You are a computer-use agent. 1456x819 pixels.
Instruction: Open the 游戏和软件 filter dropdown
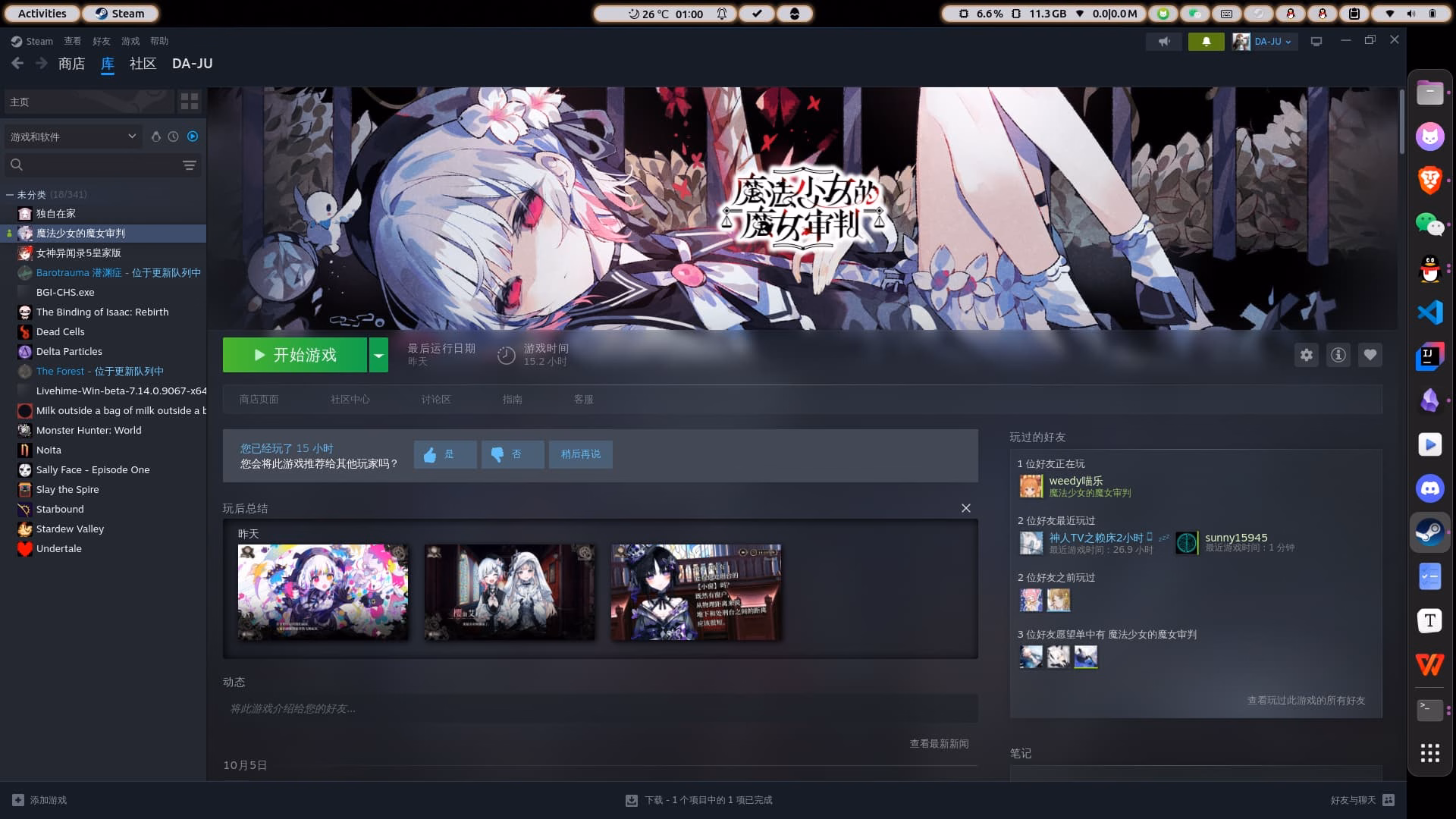pyautogui.click(x=73, y=136)
